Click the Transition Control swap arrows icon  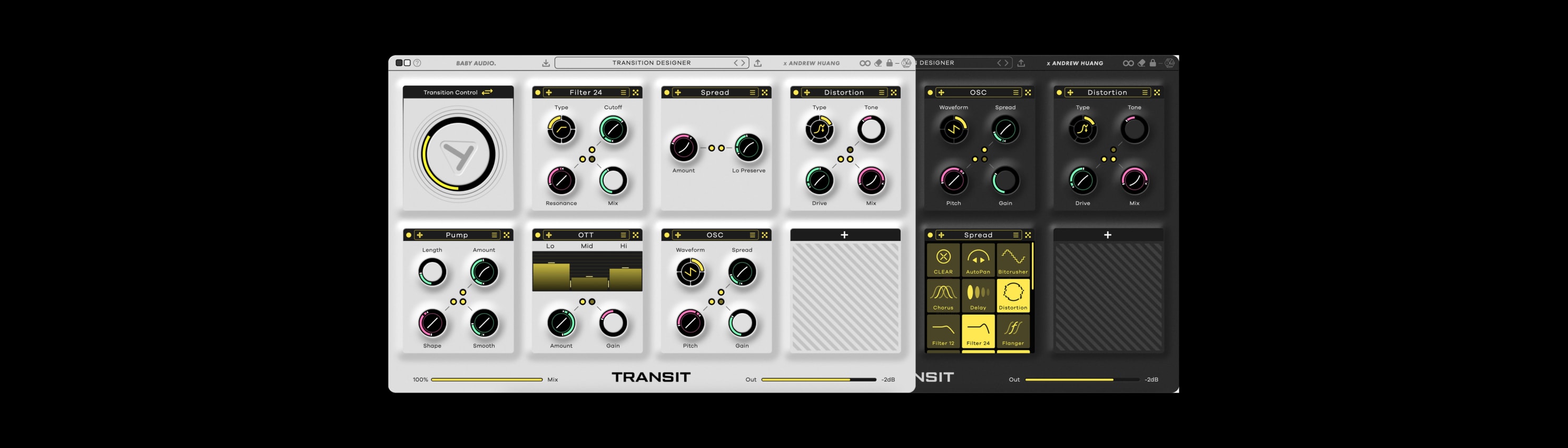point(488,92)
